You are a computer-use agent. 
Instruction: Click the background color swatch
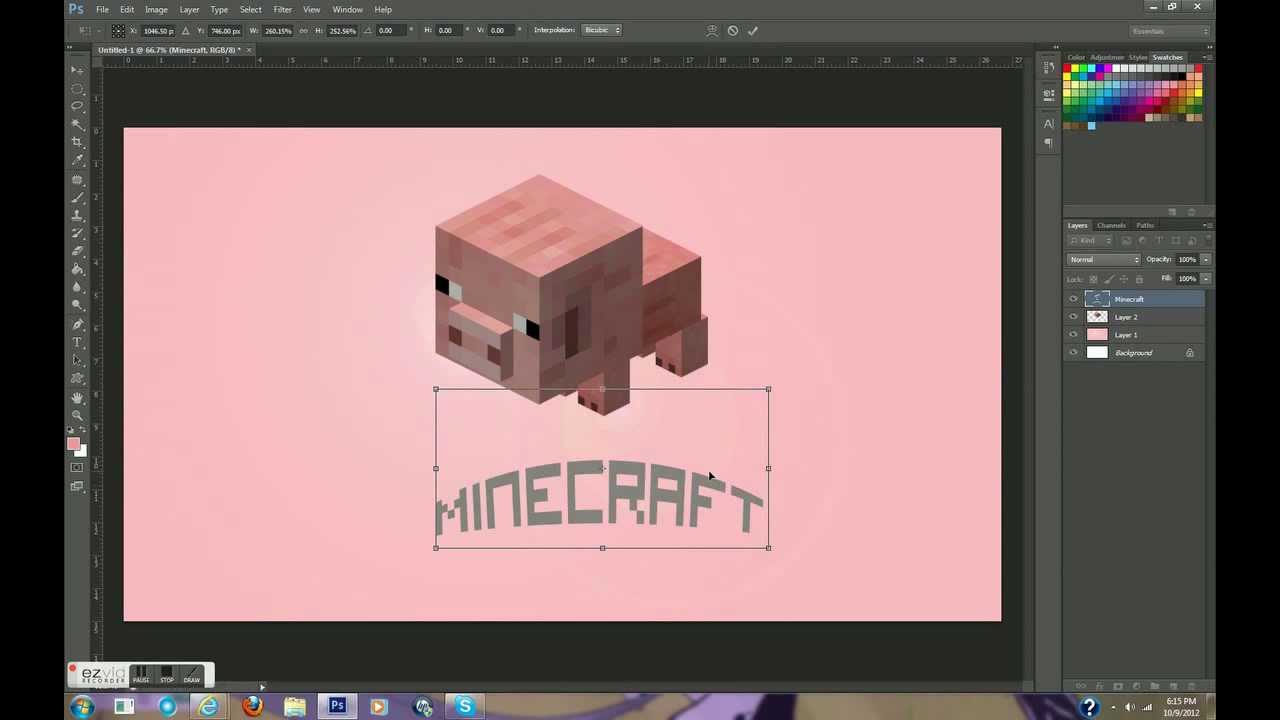(81, 451)
